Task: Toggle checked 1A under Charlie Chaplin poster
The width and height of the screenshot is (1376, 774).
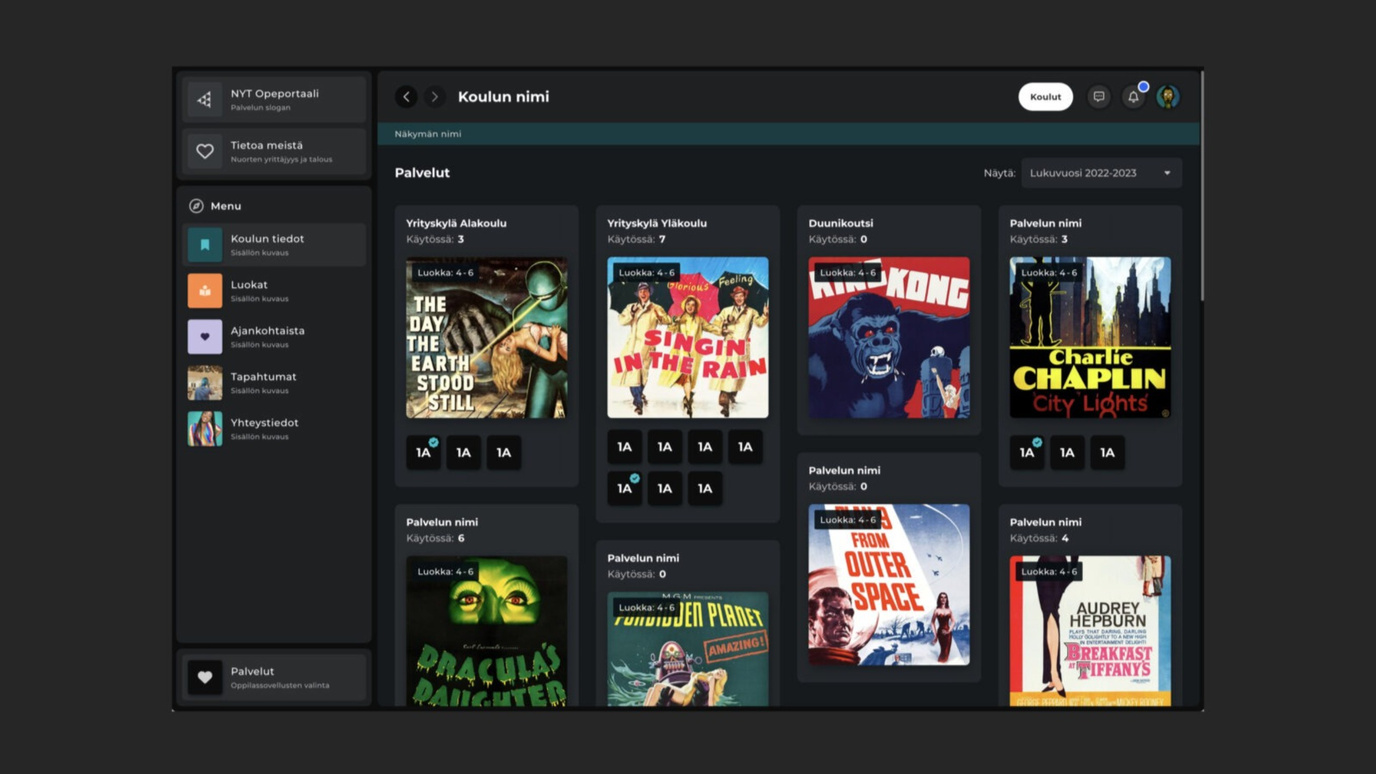Action: pos(1027,453)
